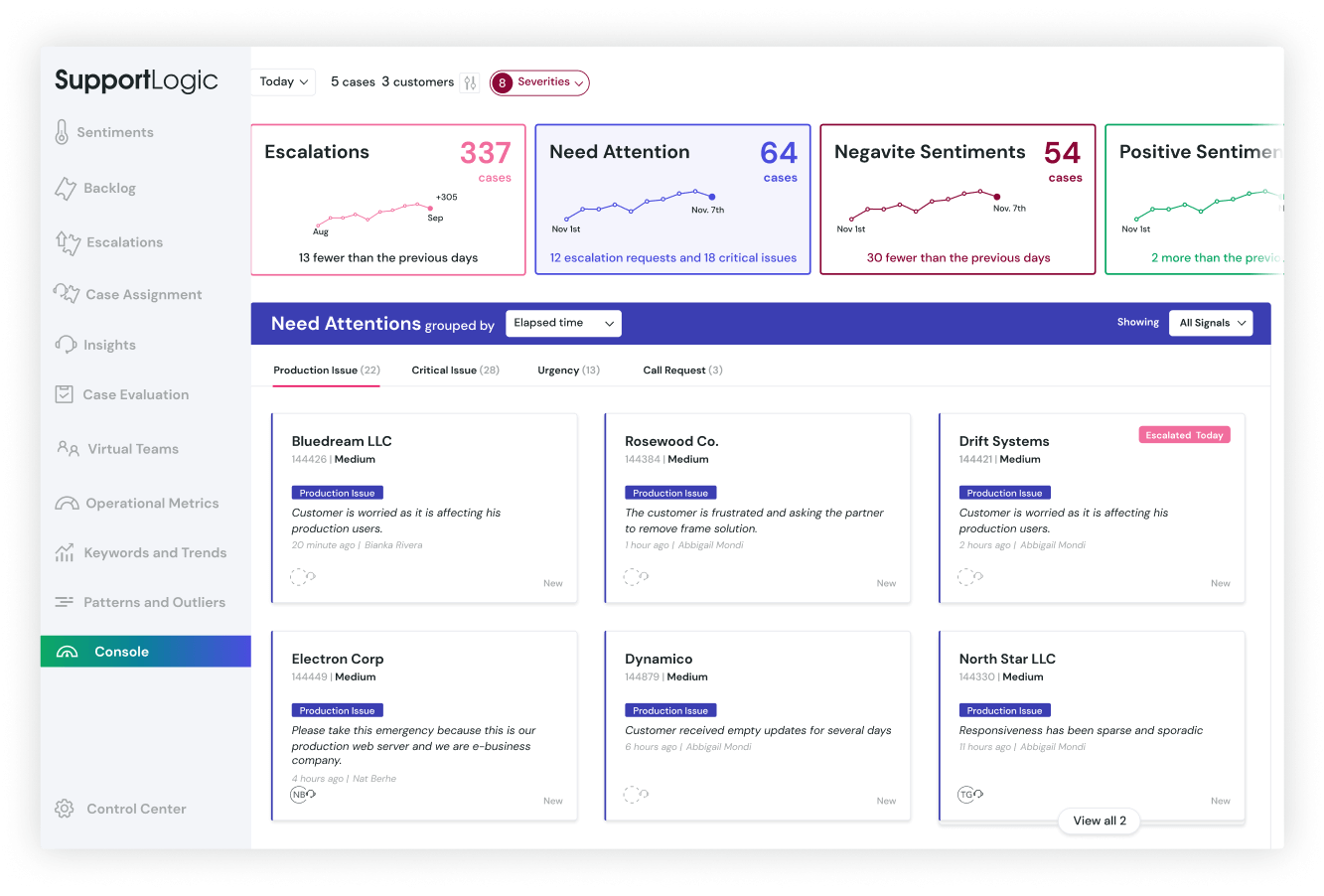Switch to the Urgency tab
Viewport: 1324px width, 896px height.
[568, 371]
